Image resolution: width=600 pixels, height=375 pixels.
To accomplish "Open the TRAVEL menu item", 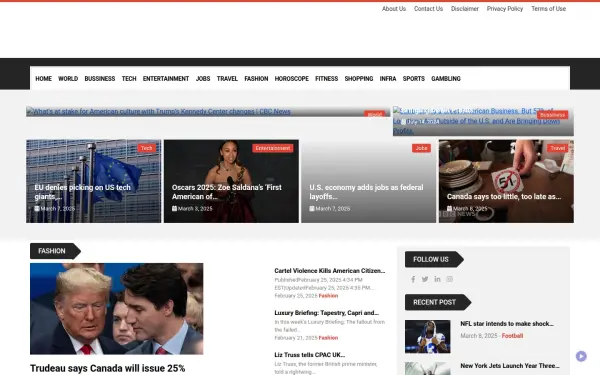I will (227, 78).
